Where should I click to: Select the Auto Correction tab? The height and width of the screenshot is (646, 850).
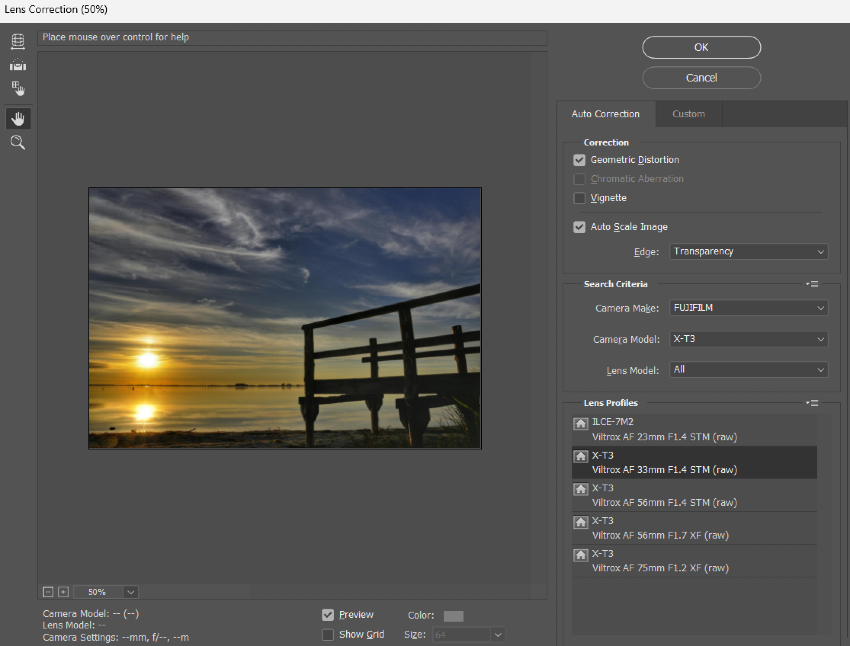tap(605, 113)
